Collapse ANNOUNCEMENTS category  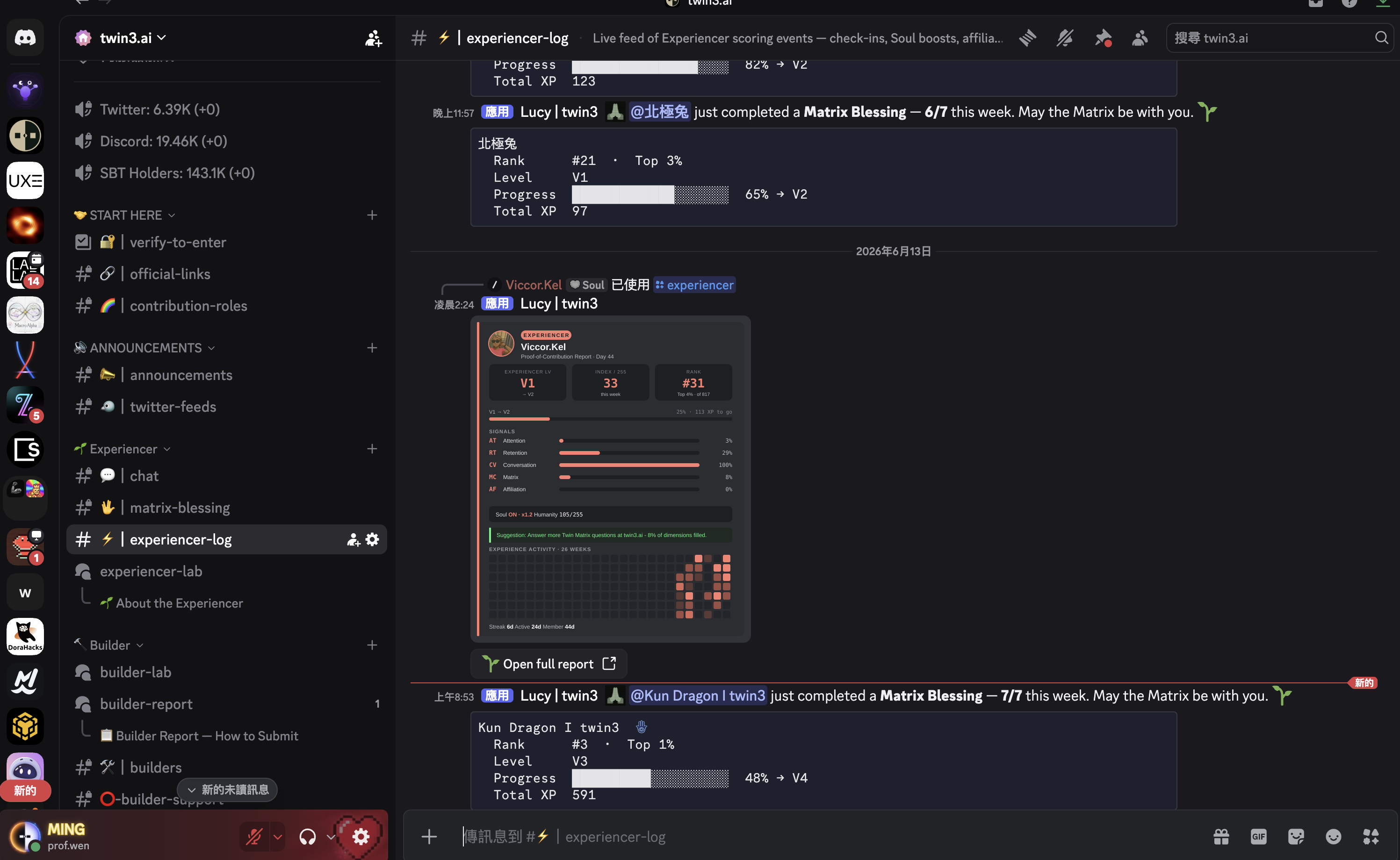tap(144, 348)
